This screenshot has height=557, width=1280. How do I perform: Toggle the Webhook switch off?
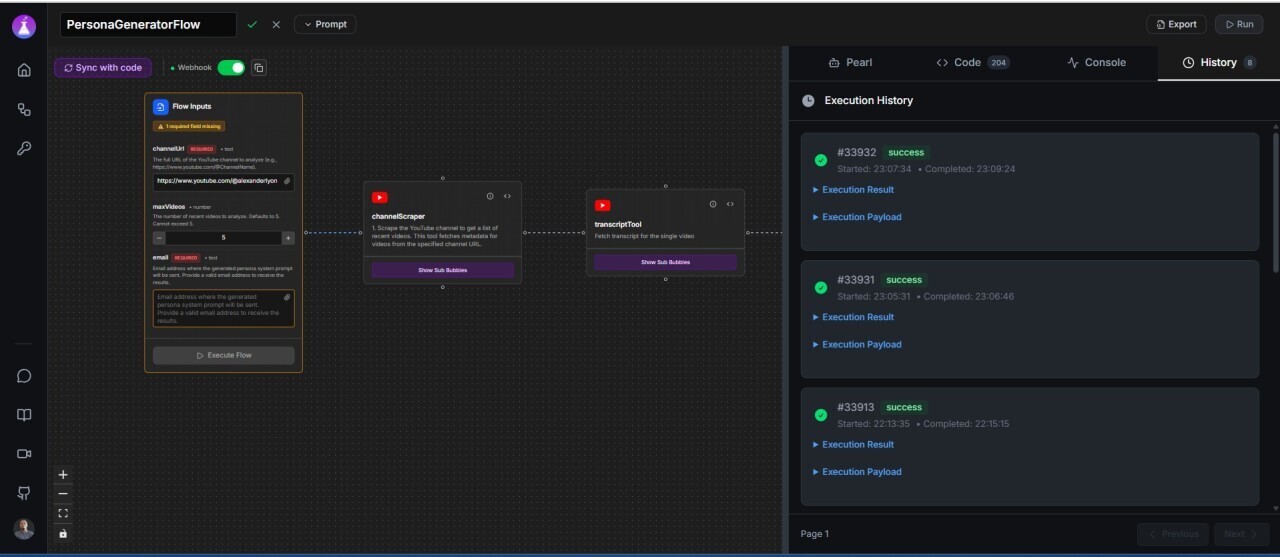pyautogui.click(x=231, y=68)
